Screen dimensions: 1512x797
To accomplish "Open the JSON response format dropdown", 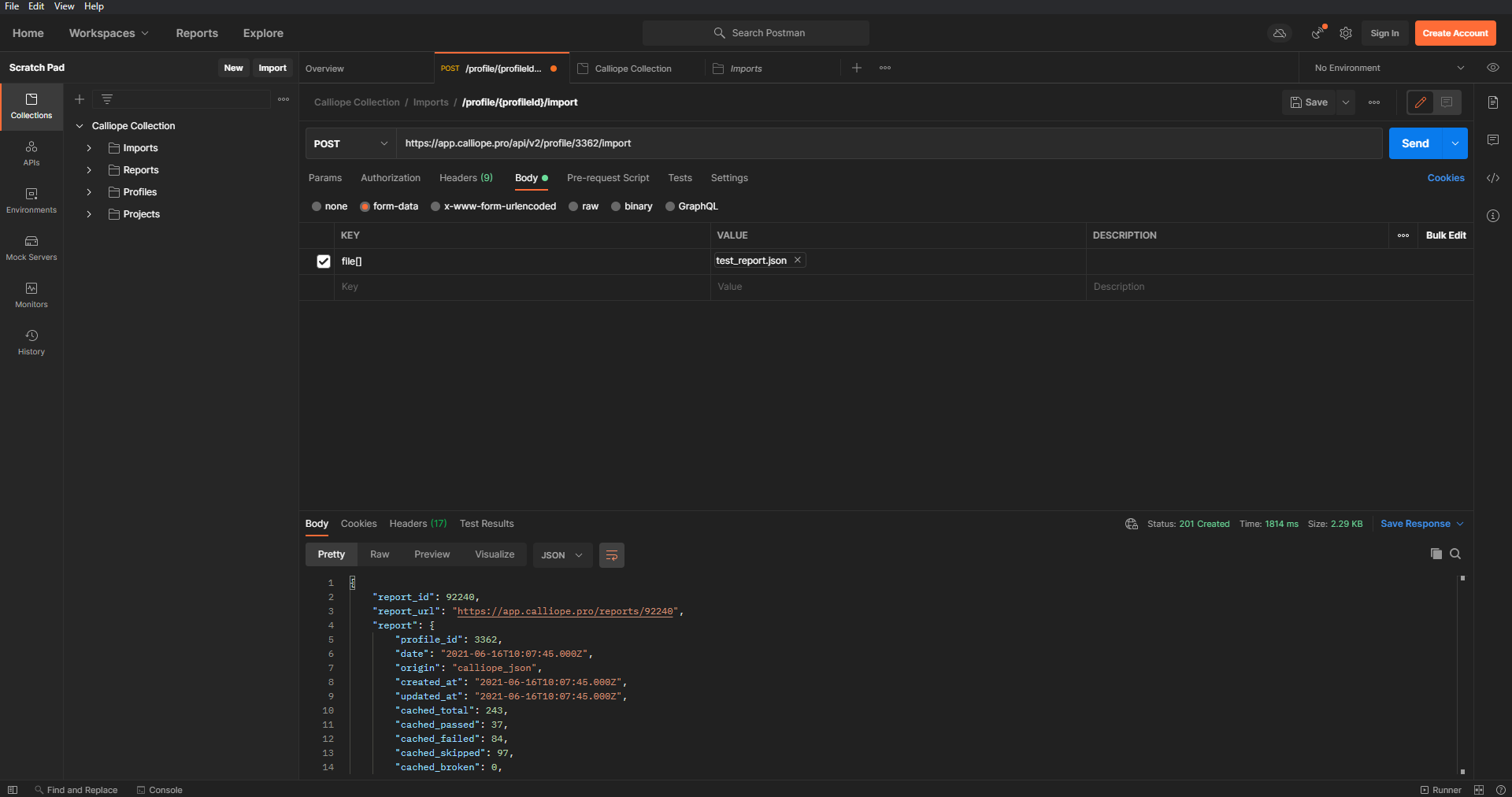I will (x=562, y=555).
